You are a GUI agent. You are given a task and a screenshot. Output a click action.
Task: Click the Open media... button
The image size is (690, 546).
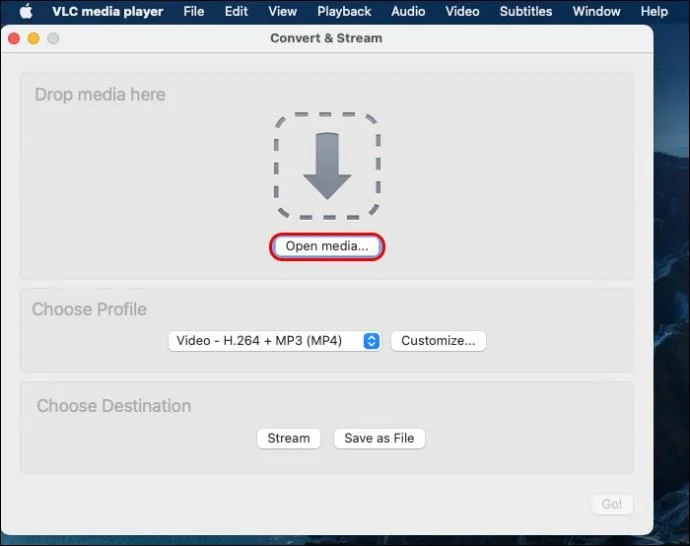click(x=327, y=246)
